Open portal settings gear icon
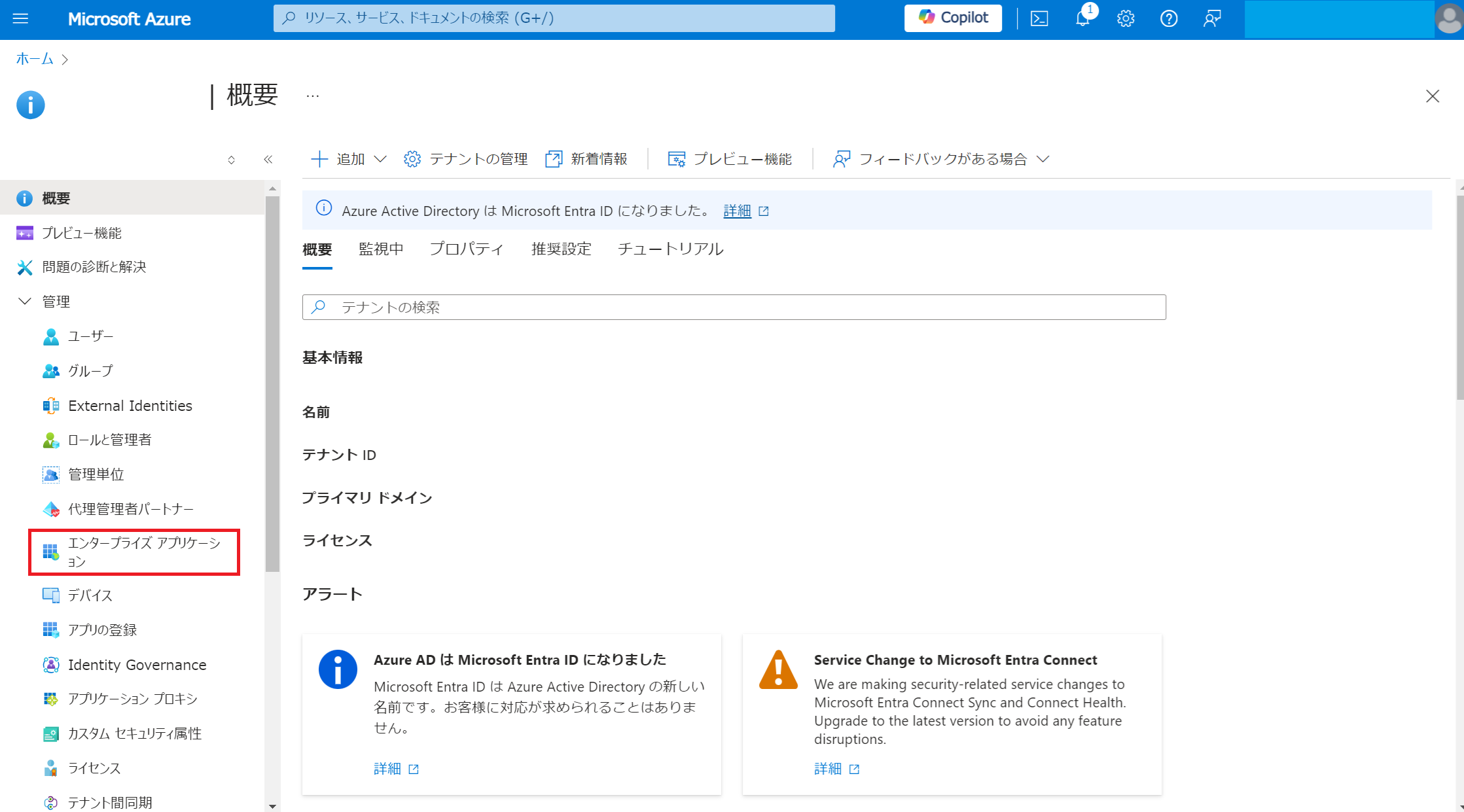This screenshot has width=1464, height=812. pos(1126,18)
